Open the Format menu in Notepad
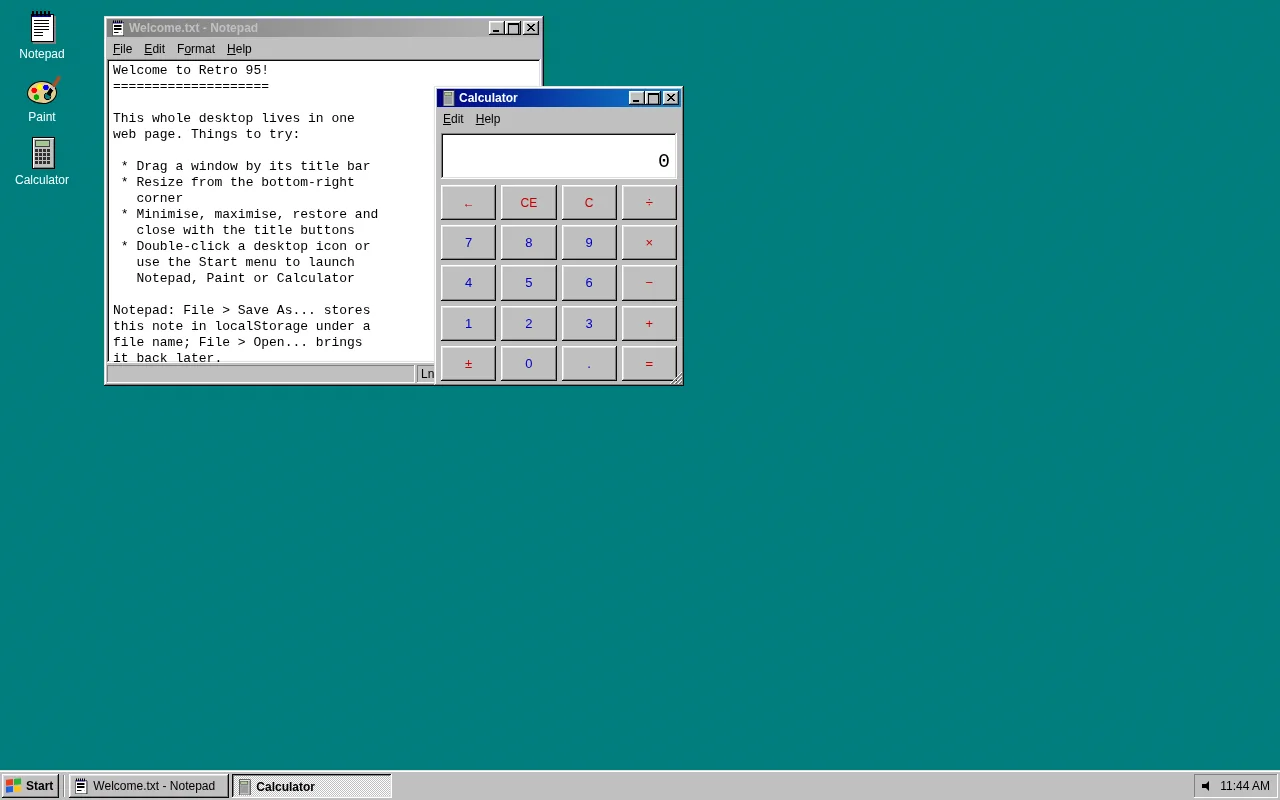 [196, 49]
